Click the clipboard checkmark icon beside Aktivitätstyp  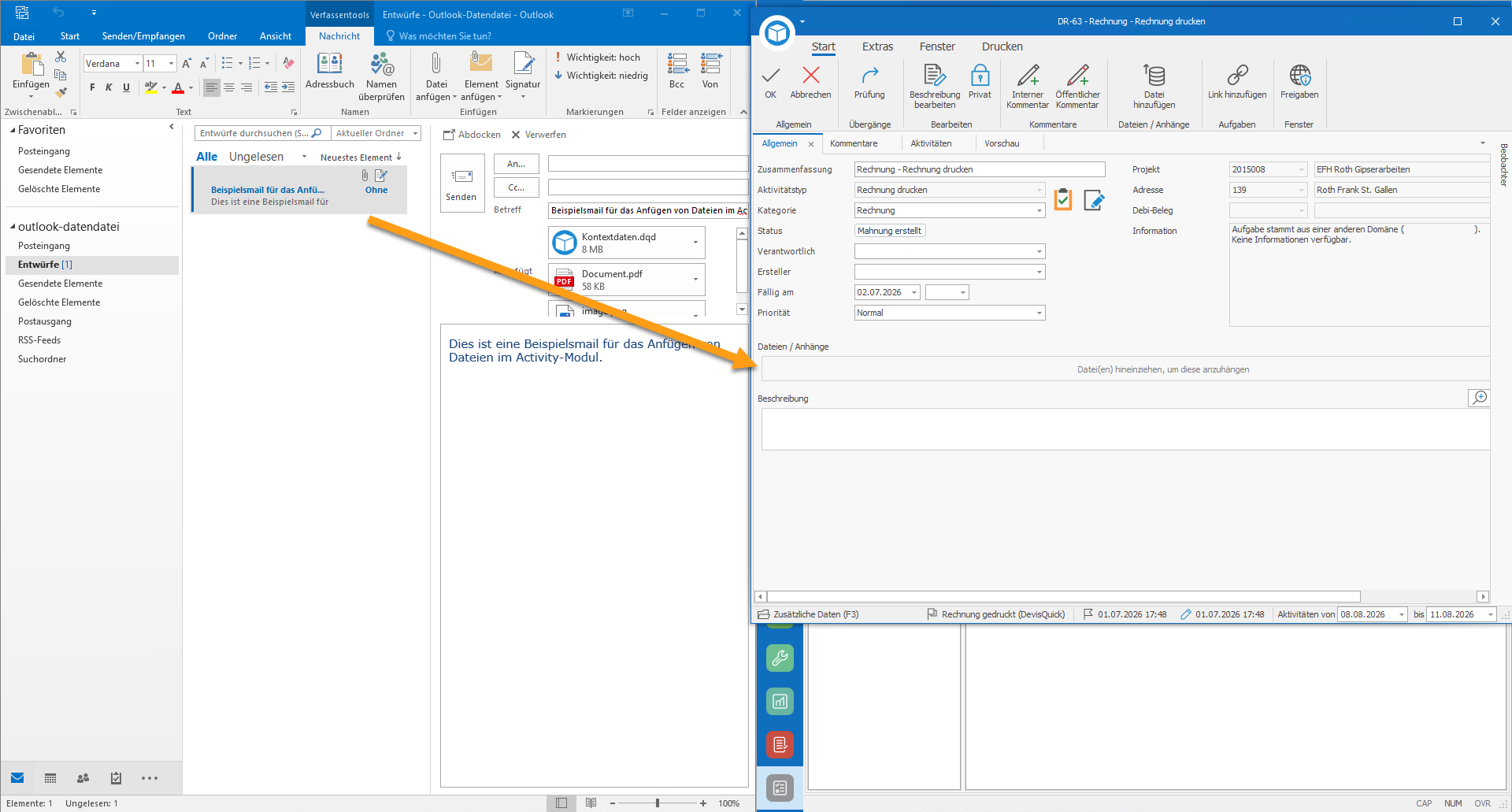(1063, 200)
